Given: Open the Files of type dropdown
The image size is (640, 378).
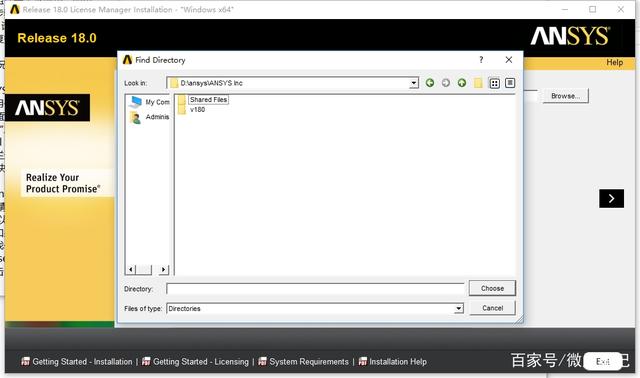Looking at the screenshot, I should [x=459, y=309].
